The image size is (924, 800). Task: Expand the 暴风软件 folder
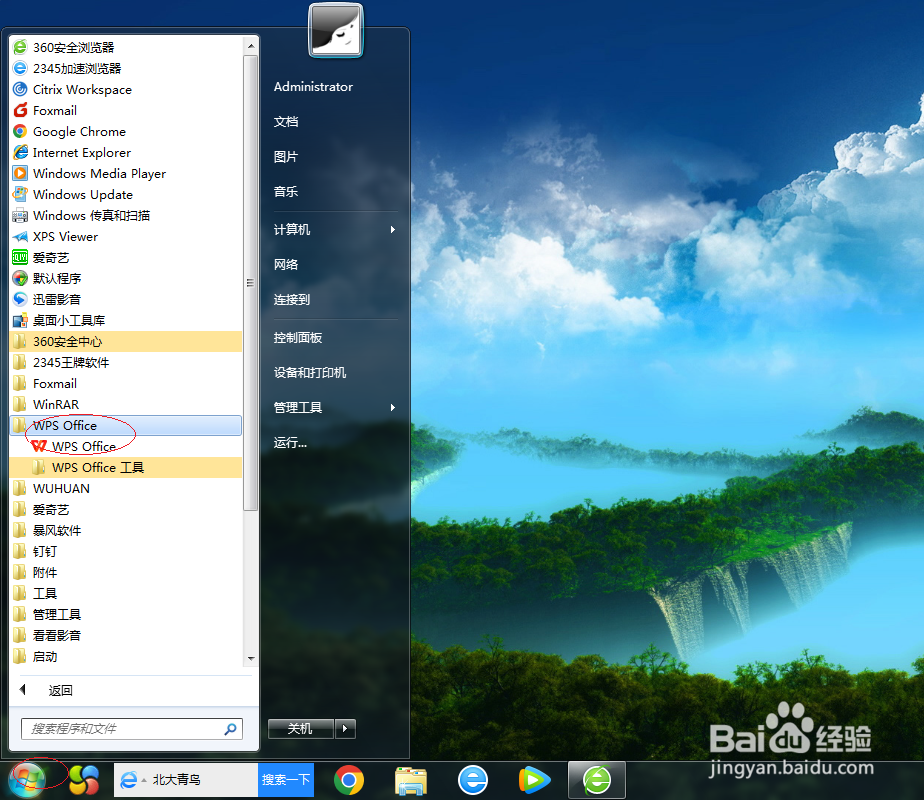tap(126, 531)
